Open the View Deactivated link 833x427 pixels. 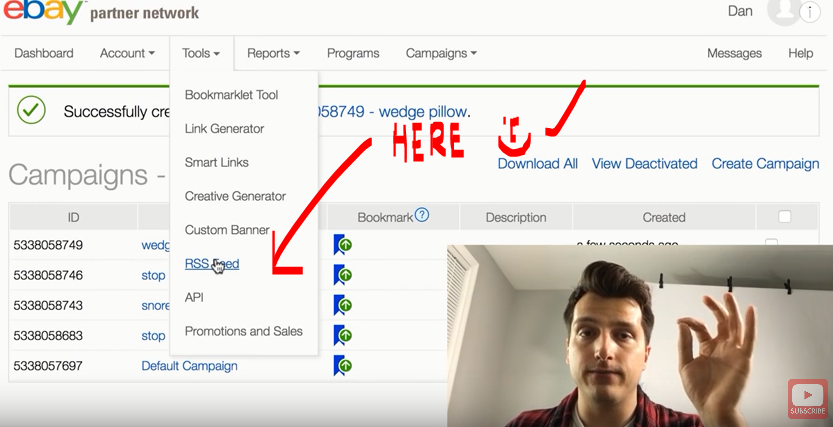(x=644, y=164)
